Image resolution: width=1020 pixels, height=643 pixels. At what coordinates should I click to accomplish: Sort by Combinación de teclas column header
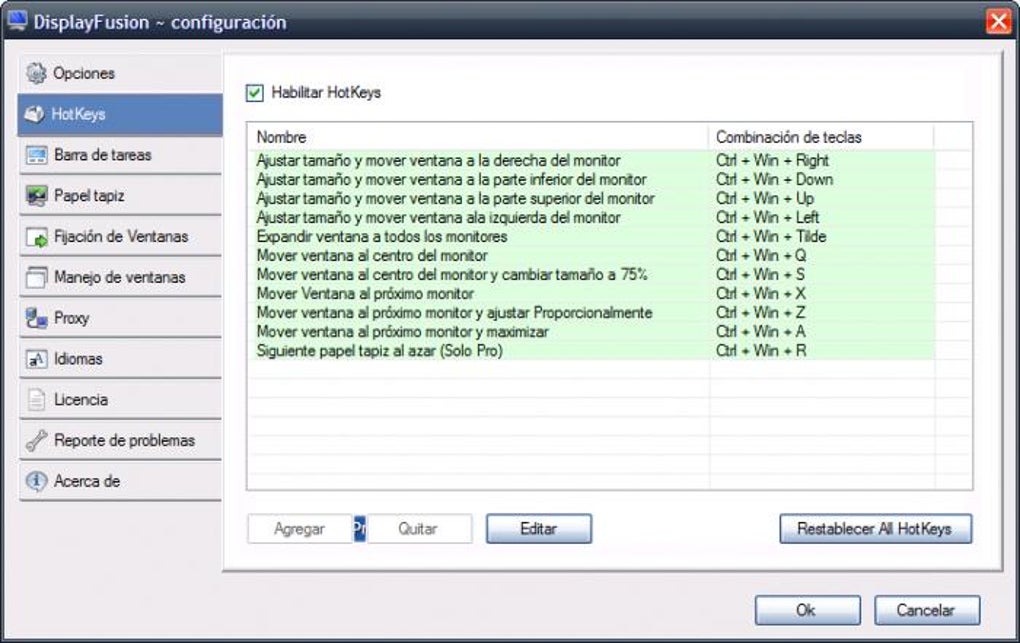[821, 137]
